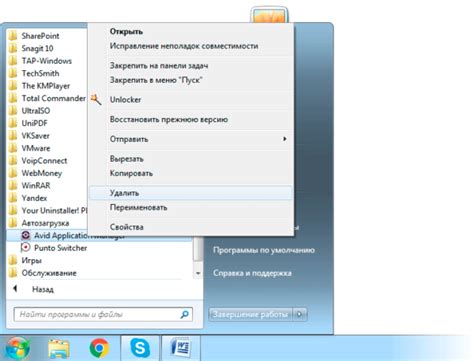Click Назад to go back
Image resolution: width=474 pixels, height=361 pixels.
(x=43, y=289)
